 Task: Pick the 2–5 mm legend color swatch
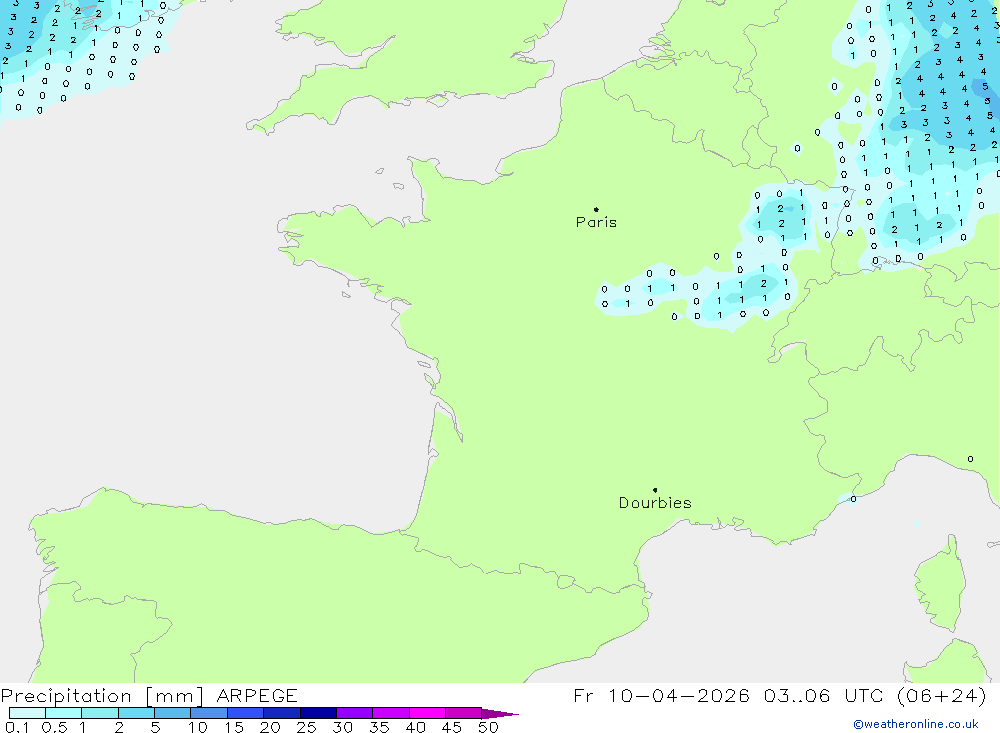[136, 713]
